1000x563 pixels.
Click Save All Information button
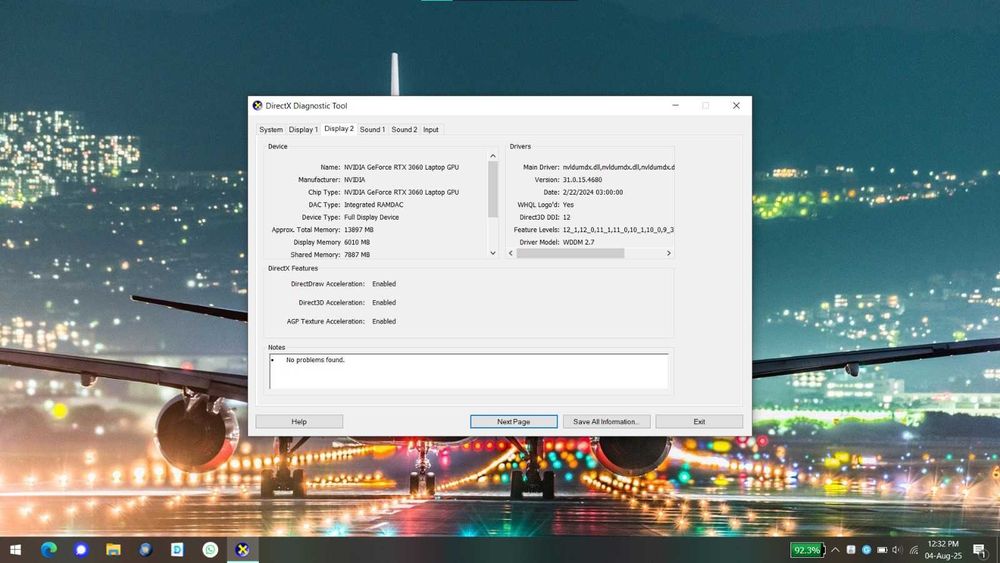pyautogui.click(x=607, y=421)
